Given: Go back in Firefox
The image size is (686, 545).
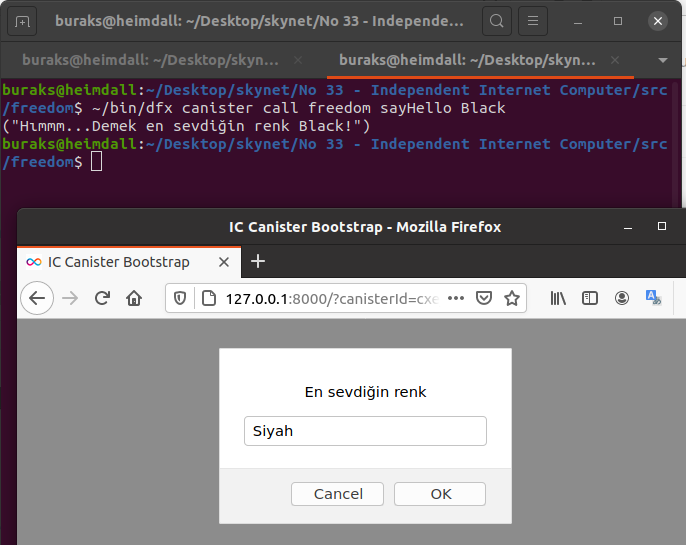Looking at the screenshot, I should 37,298.
